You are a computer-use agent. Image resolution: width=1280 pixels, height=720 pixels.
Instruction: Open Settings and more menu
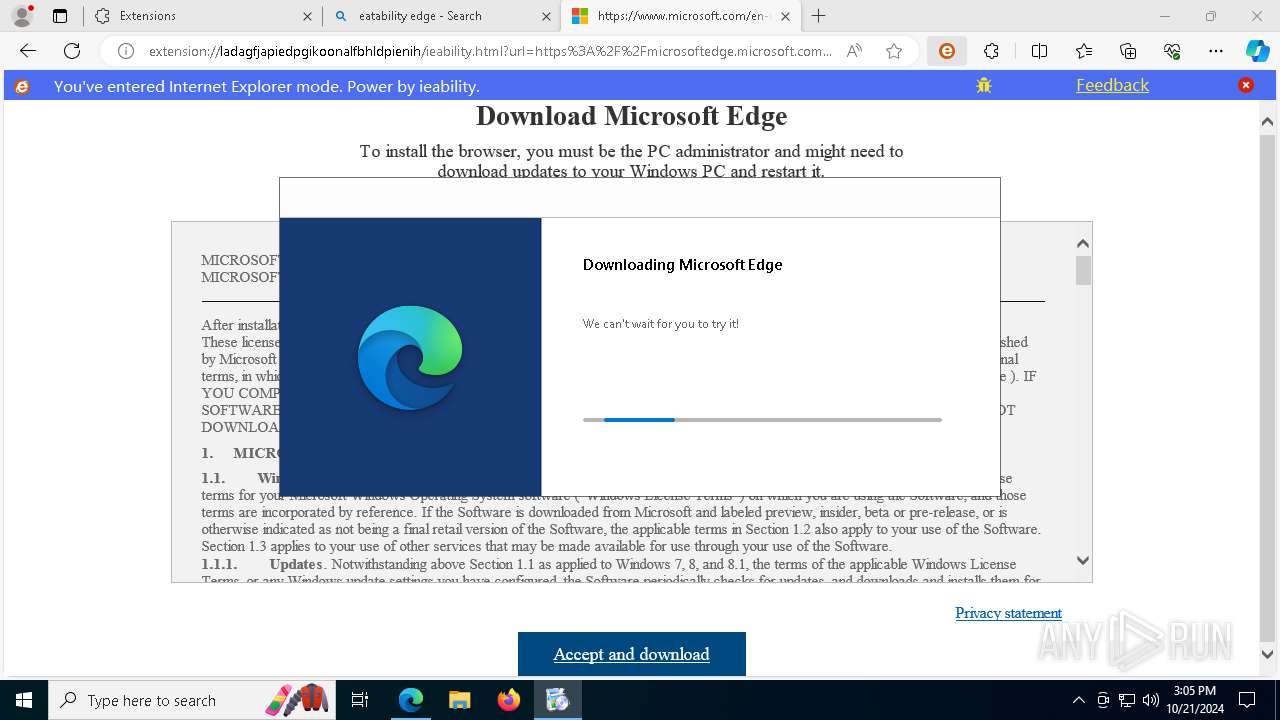click(x=1216, y=51)
